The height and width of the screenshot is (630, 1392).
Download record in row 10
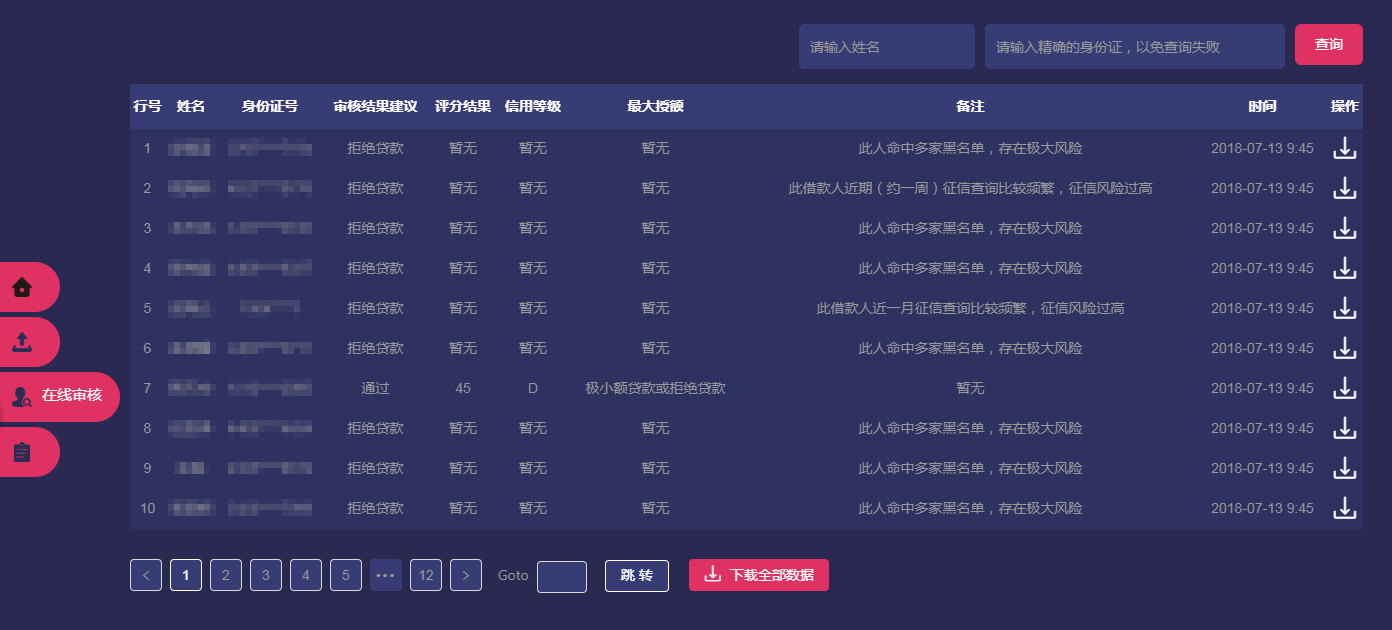pyautogui.click(x=1345, y=508)
